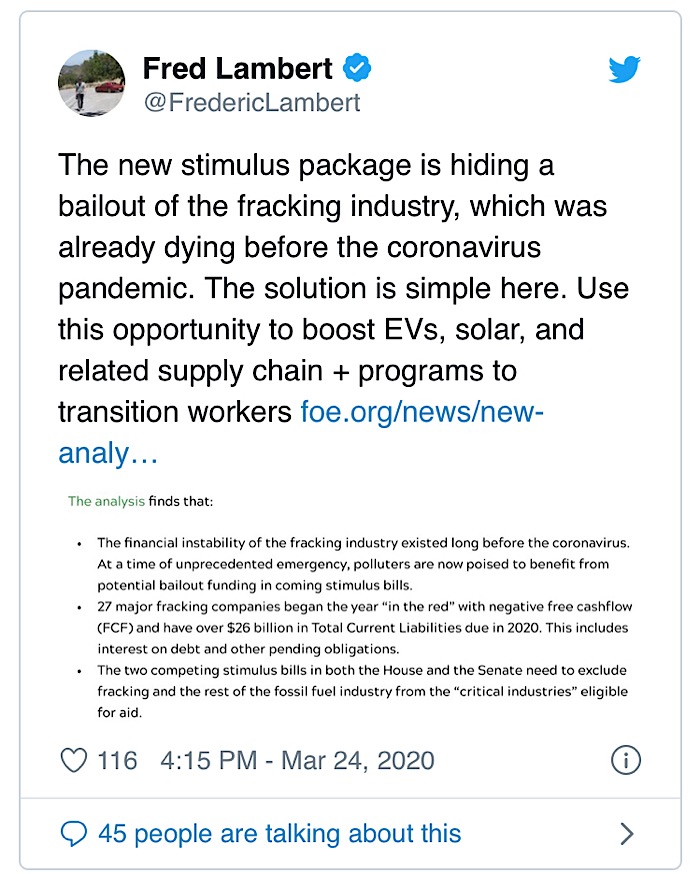Open the @FredericLambert handle link

(x=251, y=102)
